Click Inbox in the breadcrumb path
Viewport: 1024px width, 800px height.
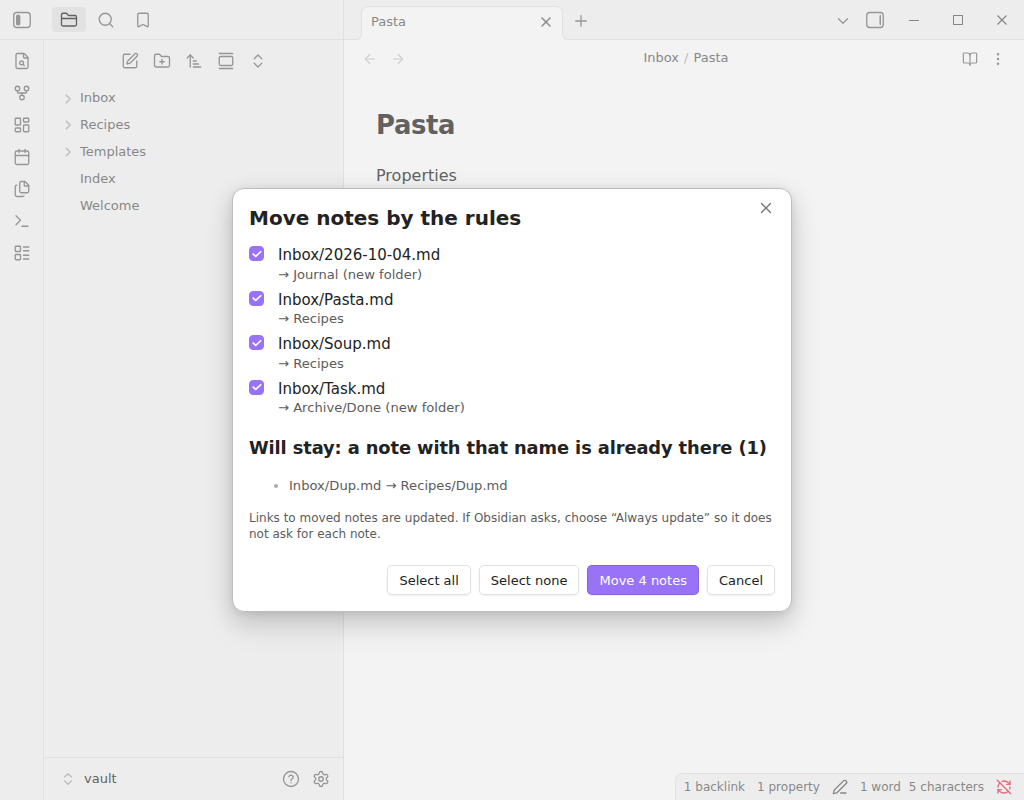tap(661, 57)
